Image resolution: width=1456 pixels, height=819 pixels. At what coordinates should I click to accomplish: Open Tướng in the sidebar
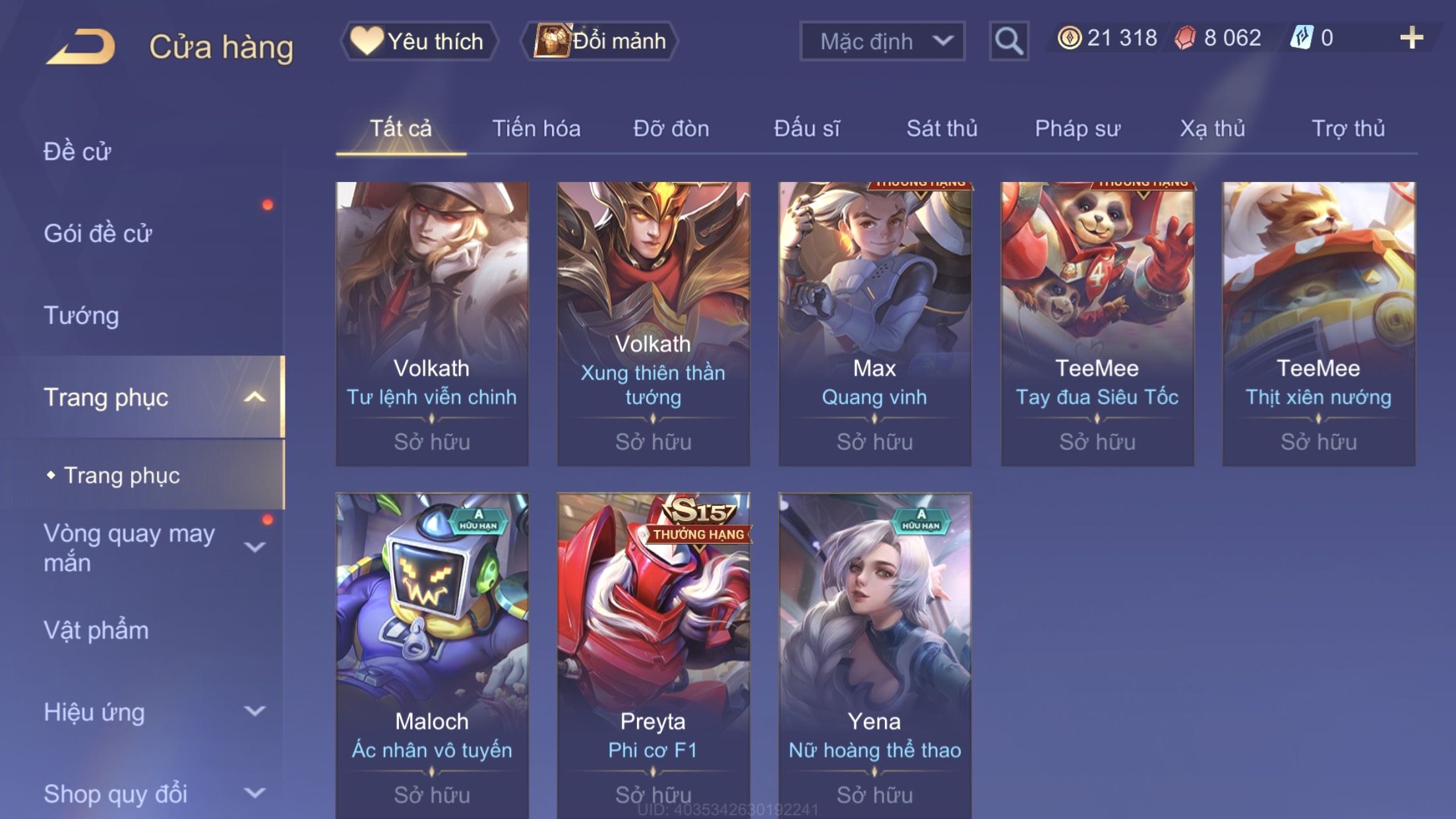pyautogui.click(x=81, y=315)
